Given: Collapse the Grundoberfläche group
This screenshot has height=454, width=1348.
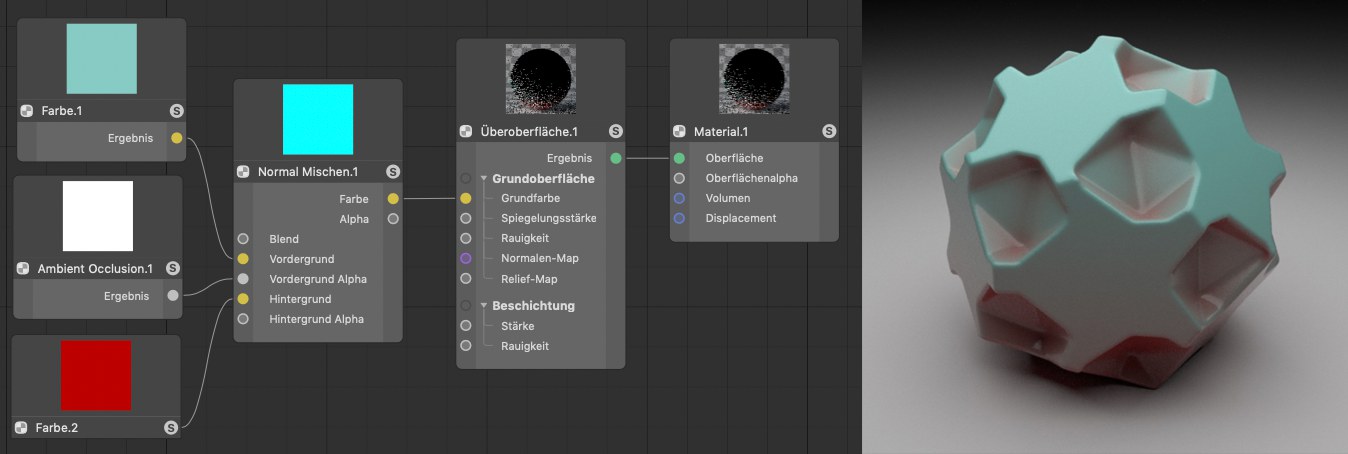Looking at the screenshot, I should [x=485, y=179].
